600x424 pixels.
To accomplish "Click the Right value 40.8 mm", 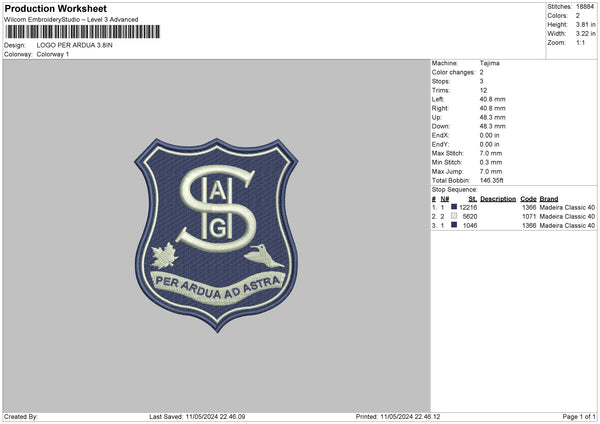I will pyautogui.click(x=492, y=108).
